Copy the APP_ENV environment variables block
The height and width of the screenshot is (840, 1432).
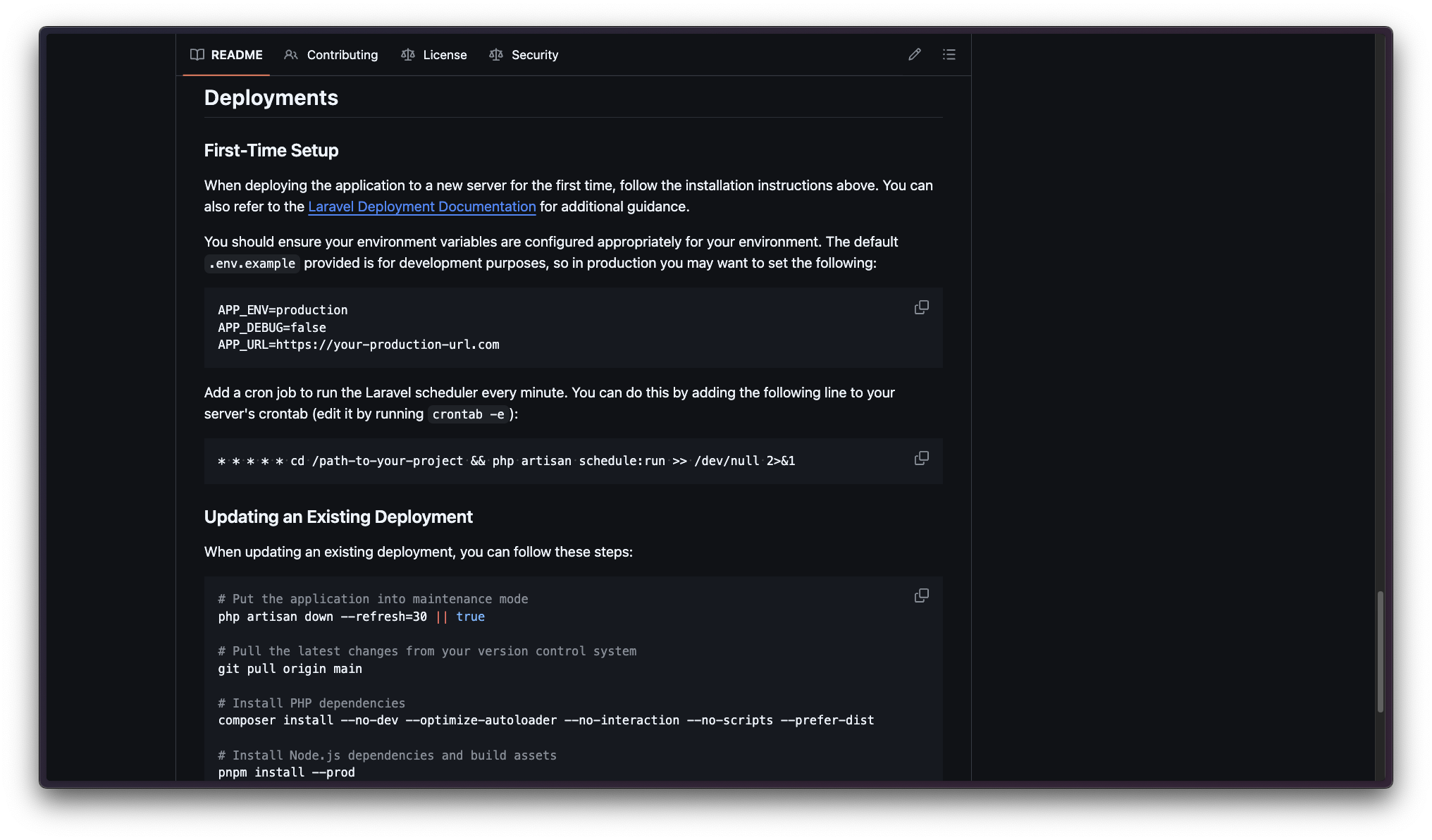(921, 307)
